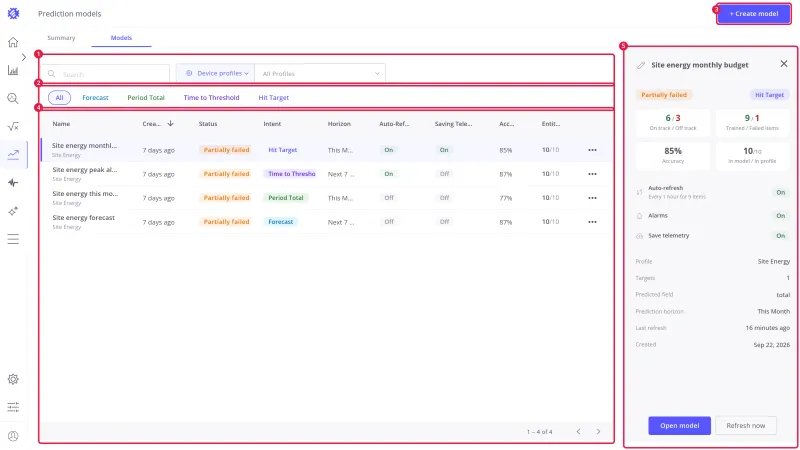This screenshot has height=450, width=800.
Task: Click the search magnifier icon
Action: pos(52,74)
